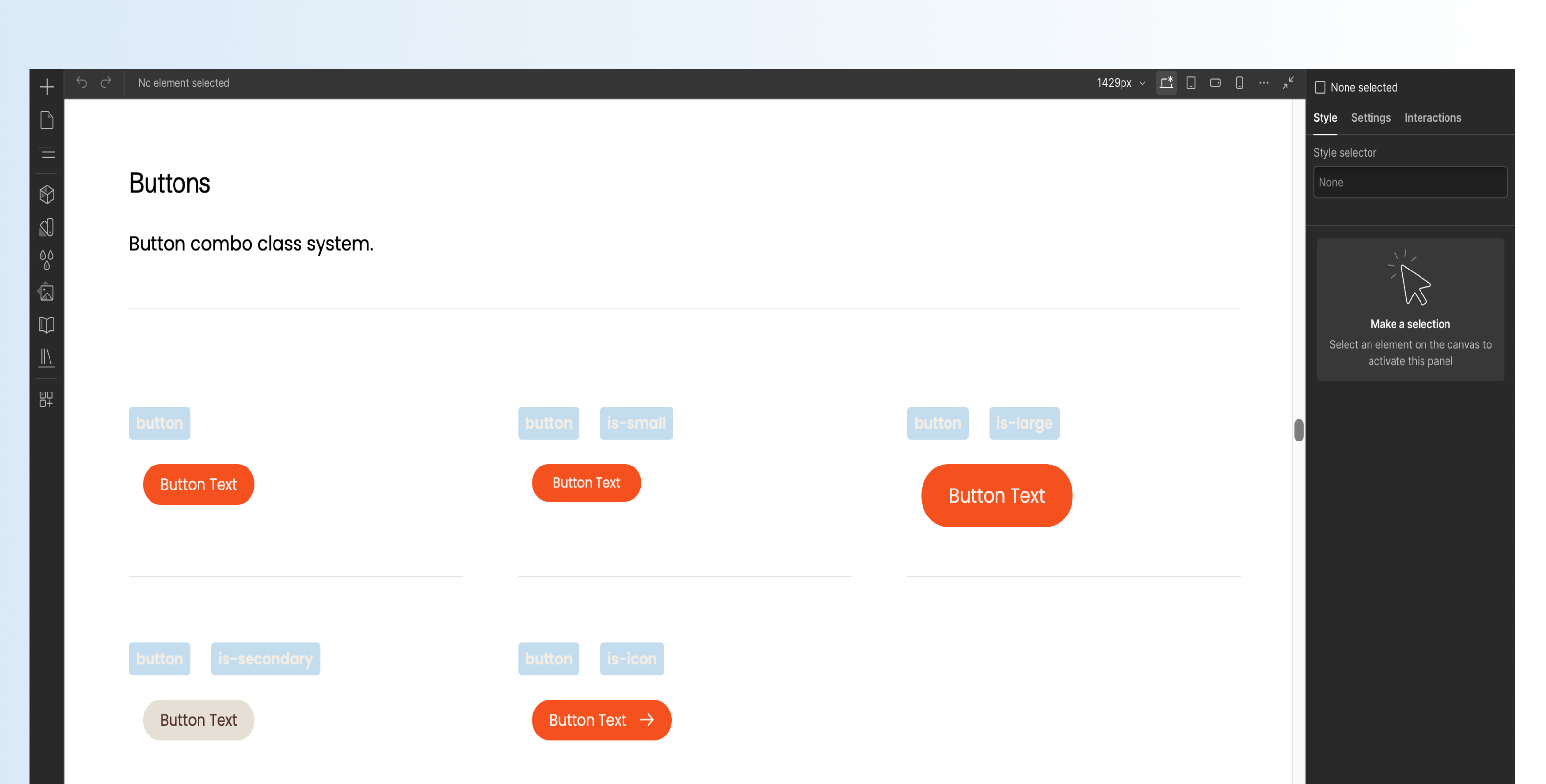Click the Style selector input field
Screen dimensions: 1546x784
click(1410, 182)
